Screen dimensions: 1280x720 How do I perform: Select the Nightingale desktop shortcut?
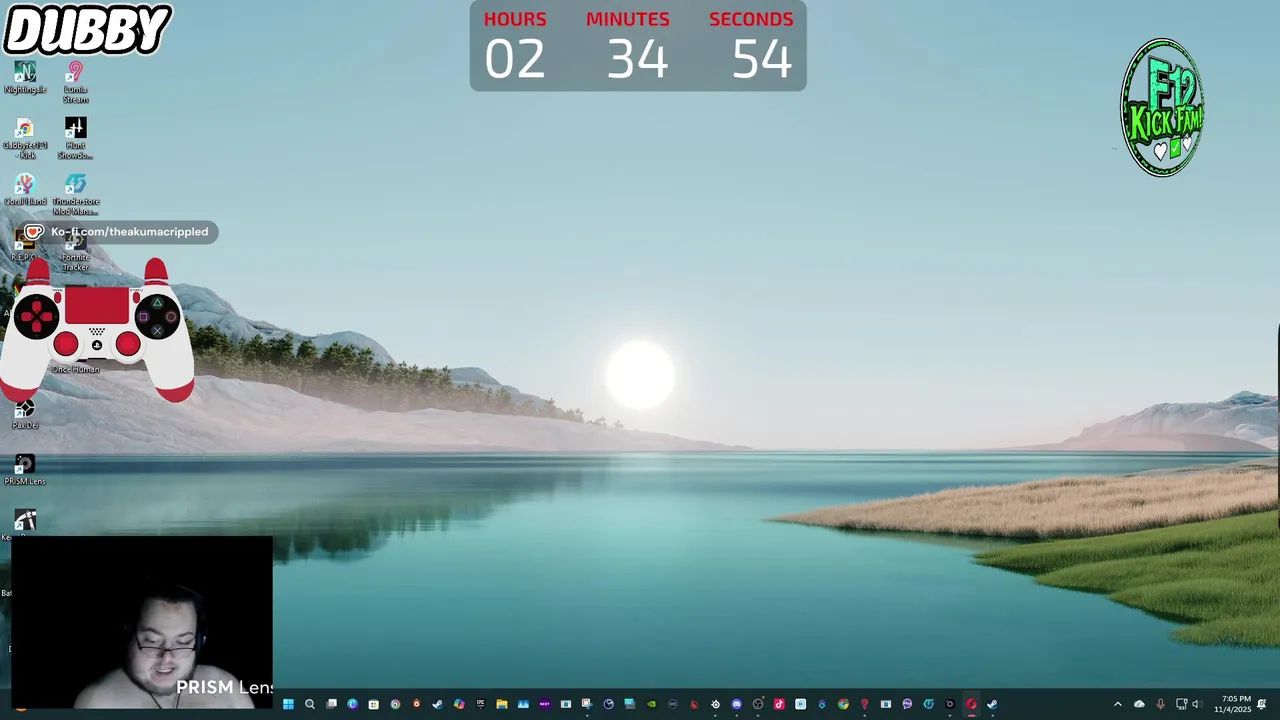click(25, 78)
